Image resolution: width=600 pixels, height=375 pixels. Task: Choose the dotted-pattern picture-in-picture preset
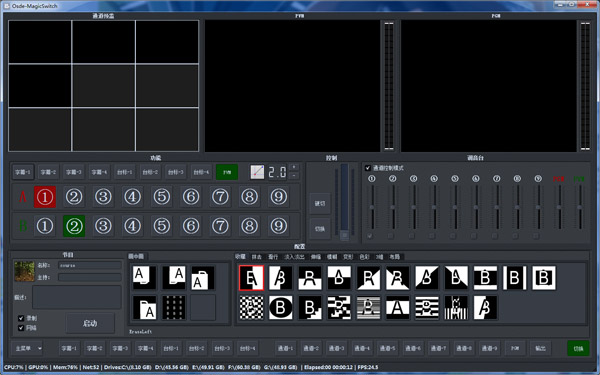pos(174,308)
